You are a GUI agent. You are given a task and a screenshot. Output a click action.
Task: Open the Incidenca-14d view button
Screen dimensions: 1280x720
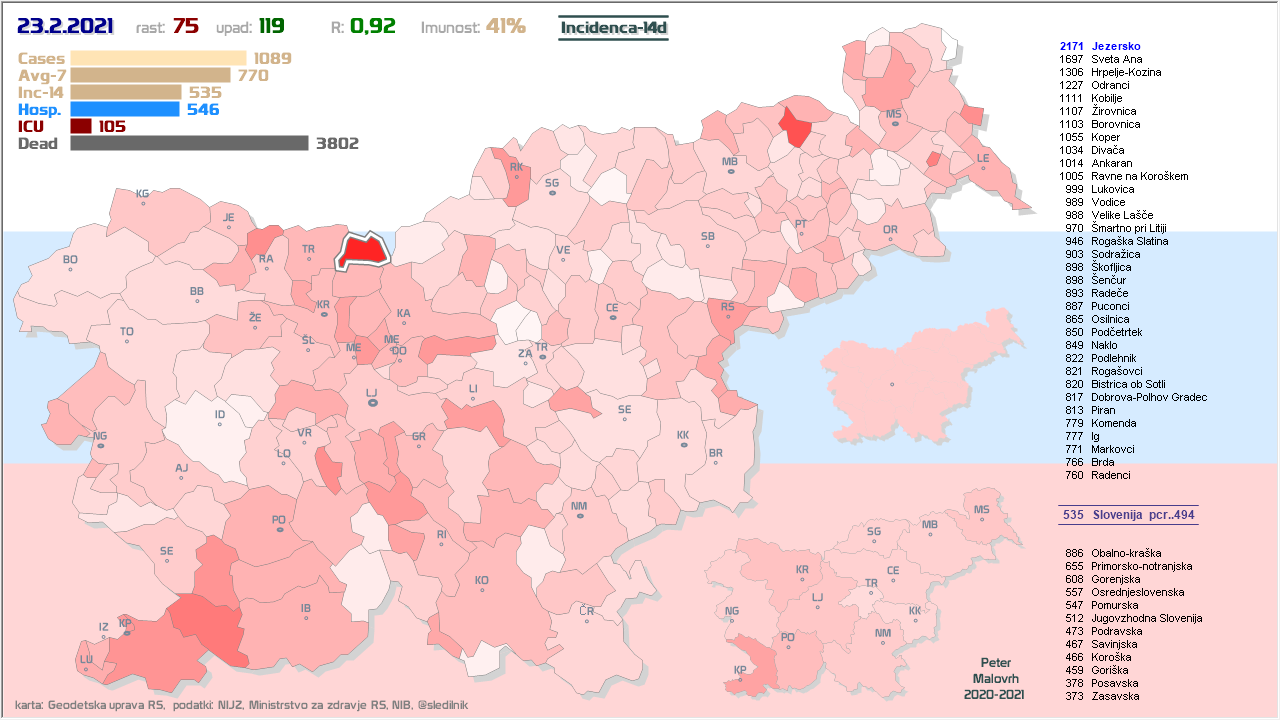coord(613,27)
